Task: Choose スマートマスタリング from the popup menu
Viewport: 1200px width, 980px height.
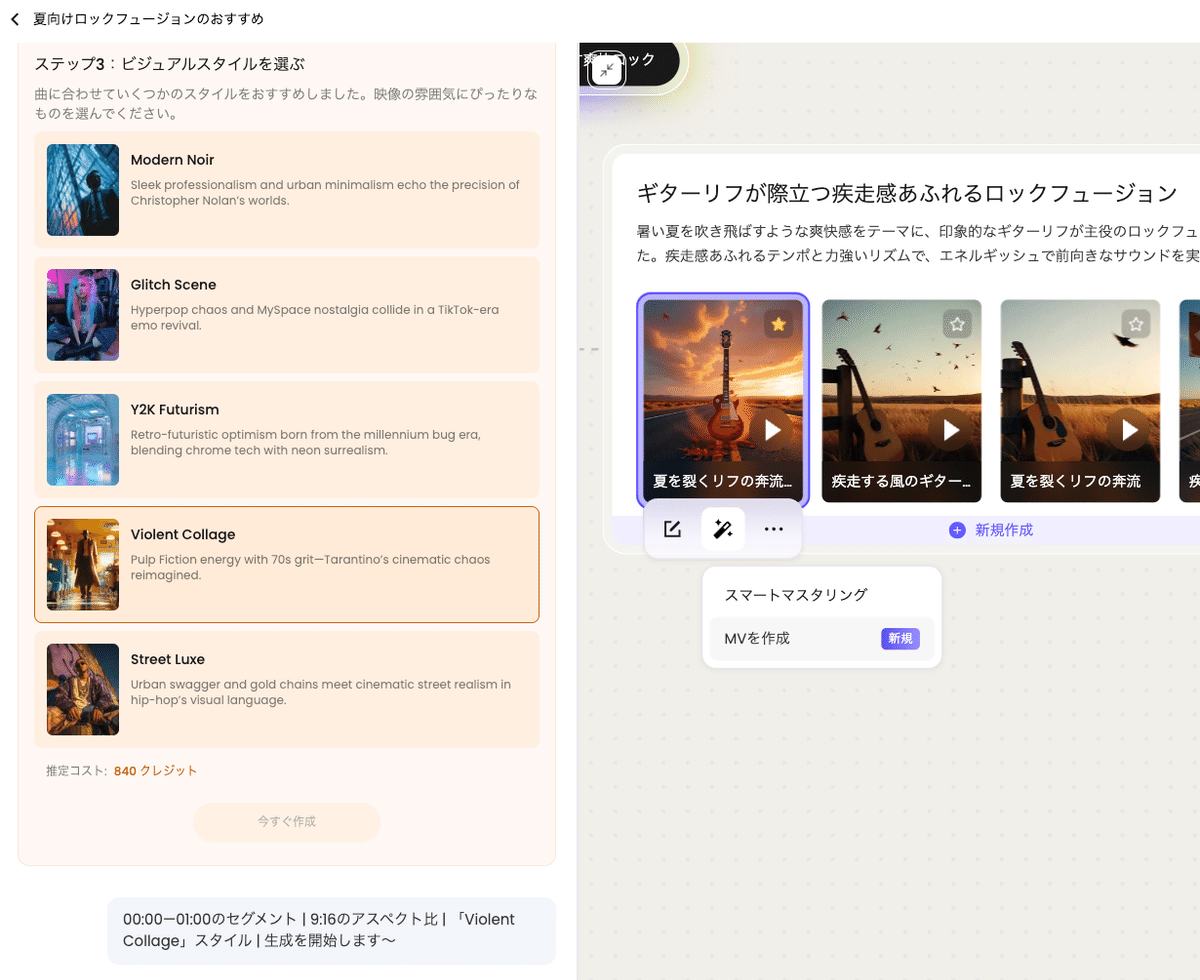Action: tap(796, 595)
